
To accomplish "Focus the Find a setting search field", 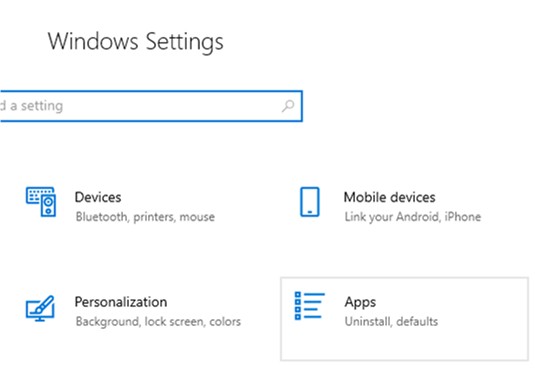I will tap(151, 106).
